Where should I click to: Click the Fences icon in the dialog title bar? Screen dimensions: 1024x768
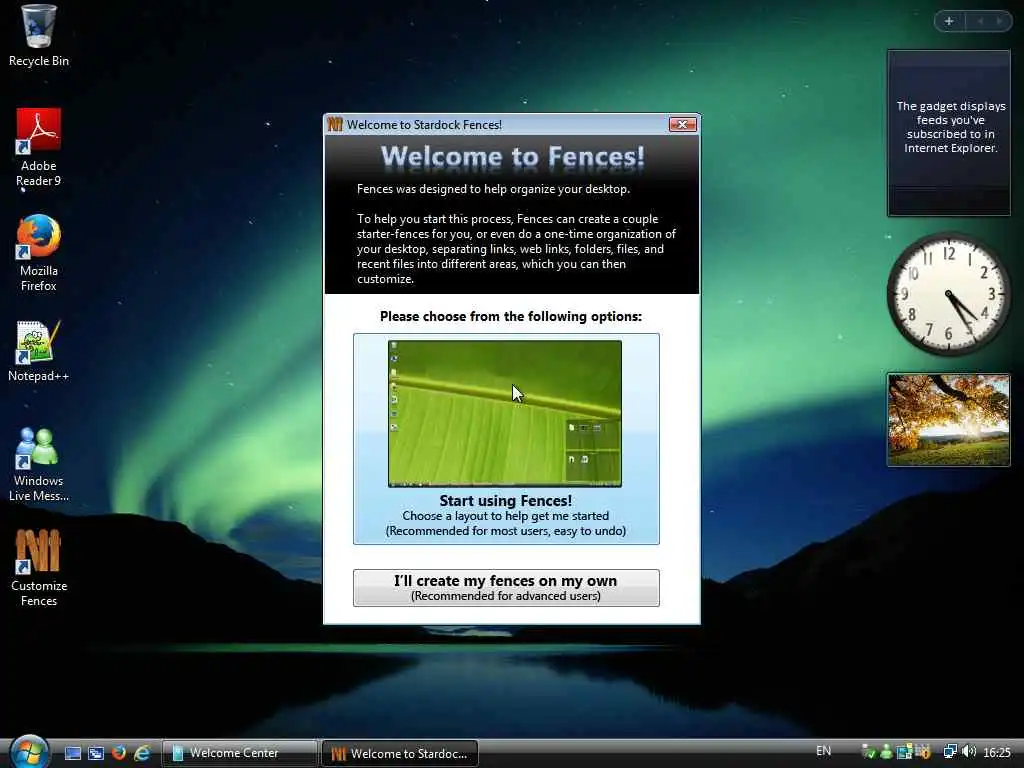335,124
